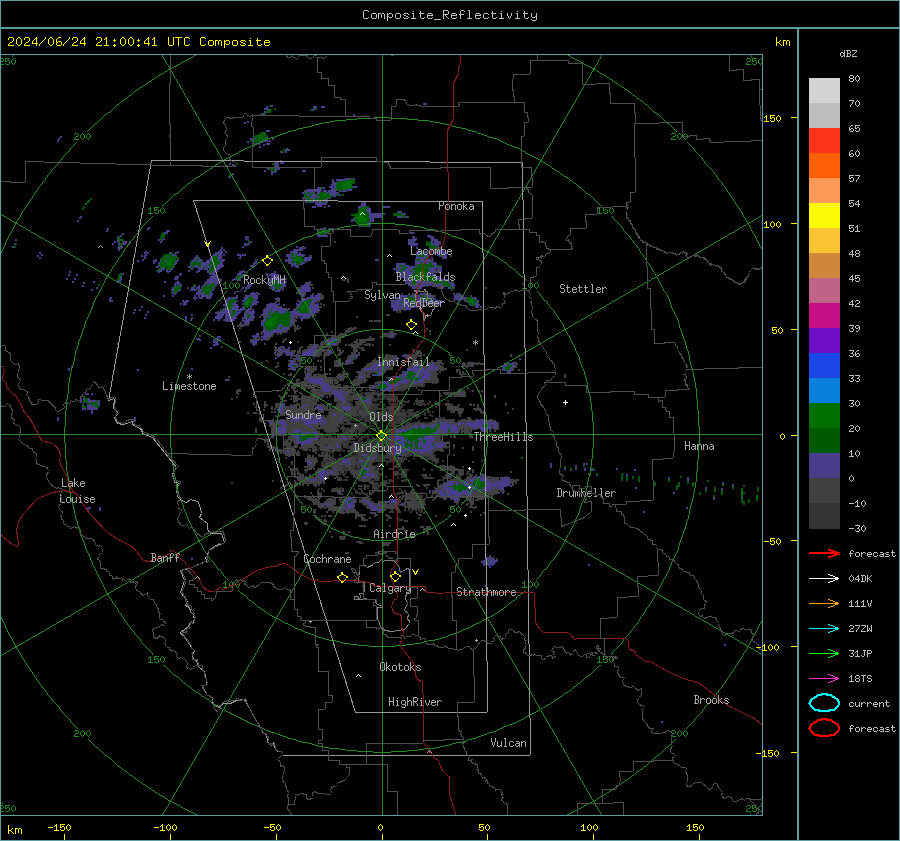Click the magenta 18TS arrow icon
Image resolution: width=900 pixels, height=841 pixels.
tap(824, 679)
